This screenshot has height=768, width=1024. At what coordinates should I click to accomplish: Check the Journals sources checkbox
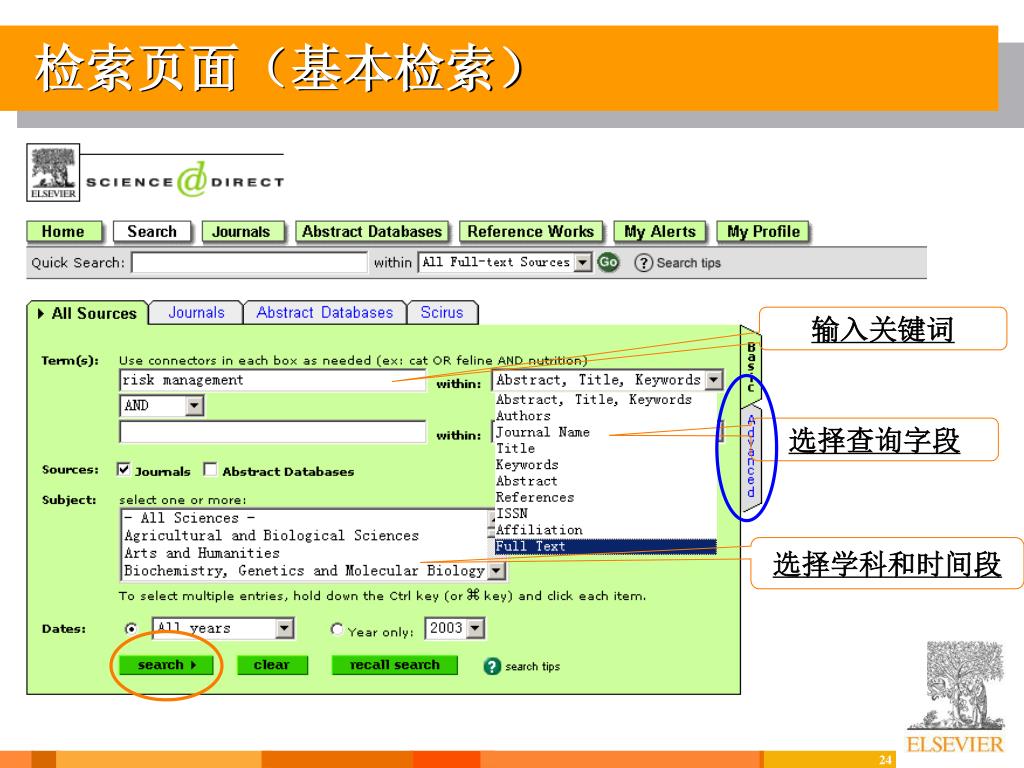(x=123, y=470)
